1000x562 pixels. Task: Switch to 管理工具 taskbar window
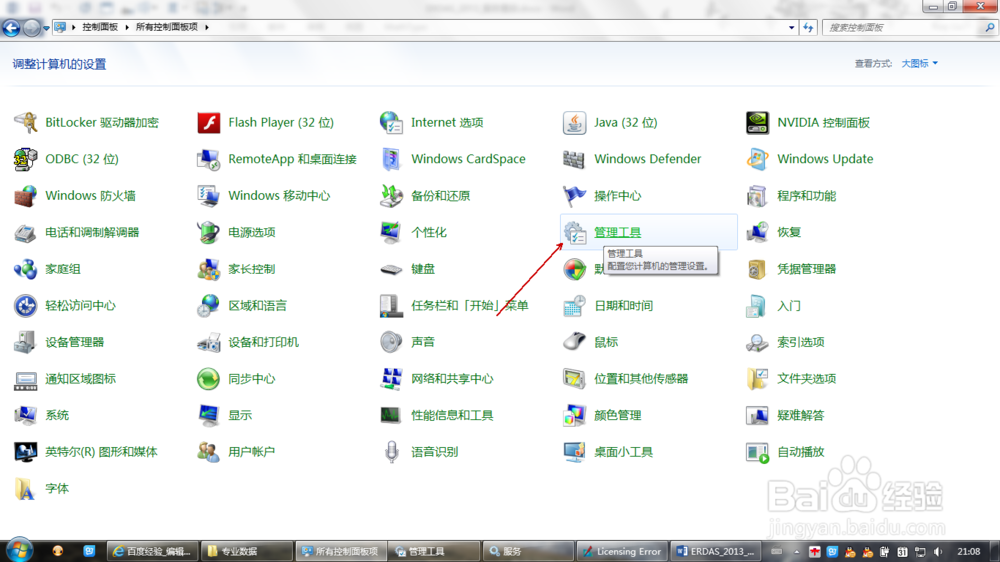(x=433, y=551)
